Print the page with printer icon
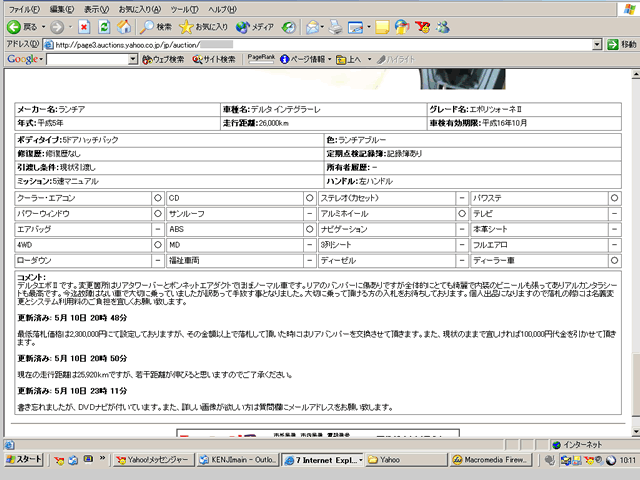The height and width of the screenshot is (480, 640). 336,27
